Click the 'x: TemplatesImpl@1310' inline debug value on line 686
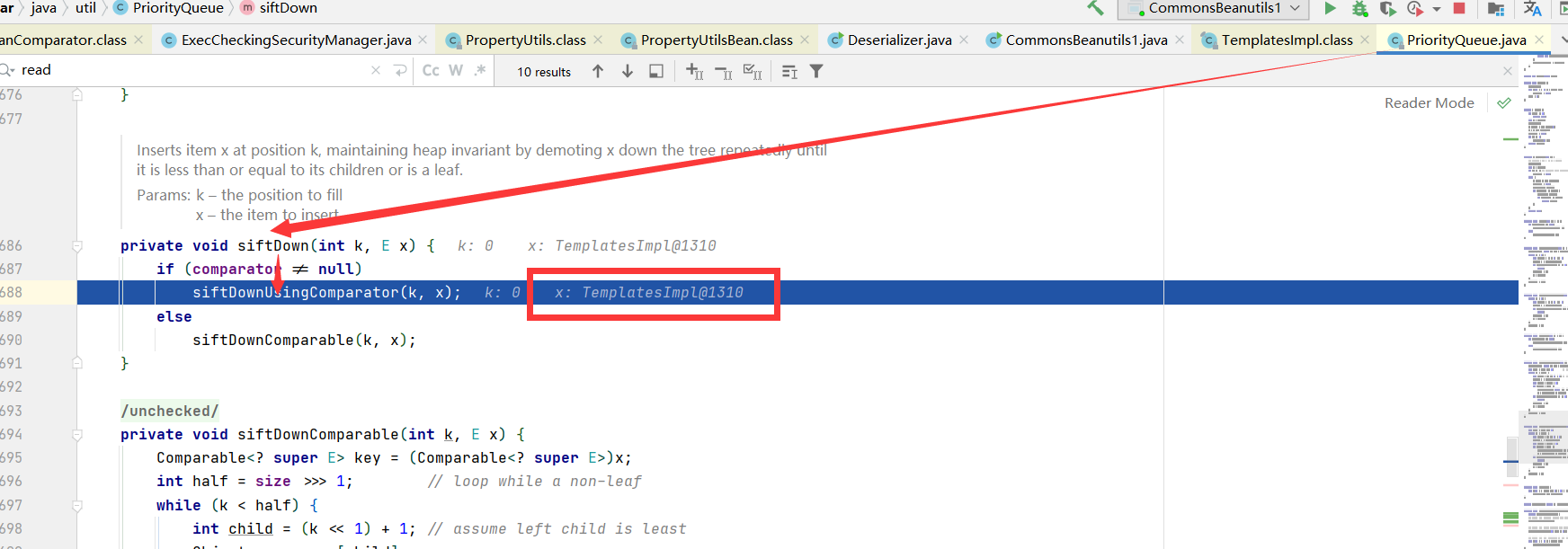The width and height of the screenshot is (1568, 549). (x=622, y=245)
